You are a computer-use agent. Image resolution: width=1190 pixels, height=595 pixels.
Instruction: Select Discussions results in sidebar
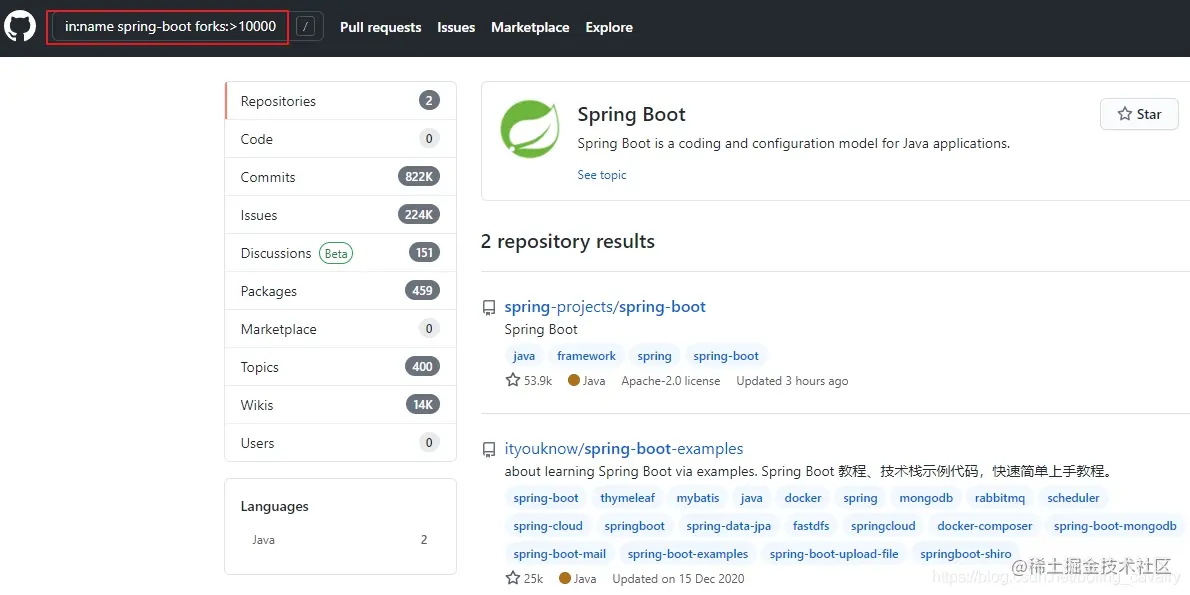[x=341, y=253]
